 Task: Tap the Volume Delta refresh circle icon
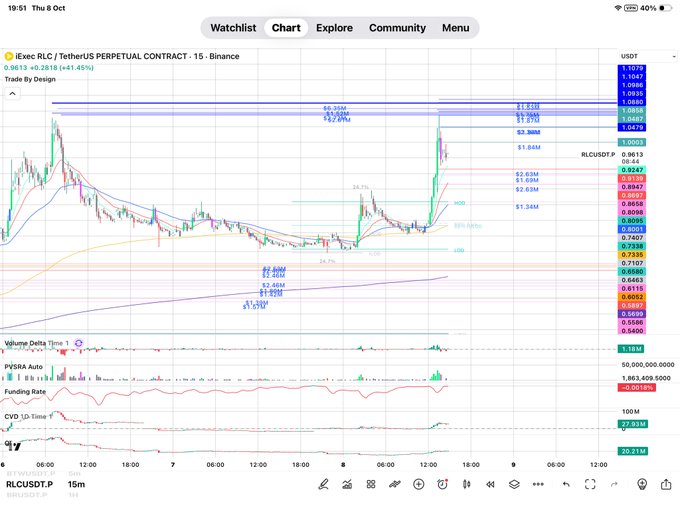tap(78, 343)
